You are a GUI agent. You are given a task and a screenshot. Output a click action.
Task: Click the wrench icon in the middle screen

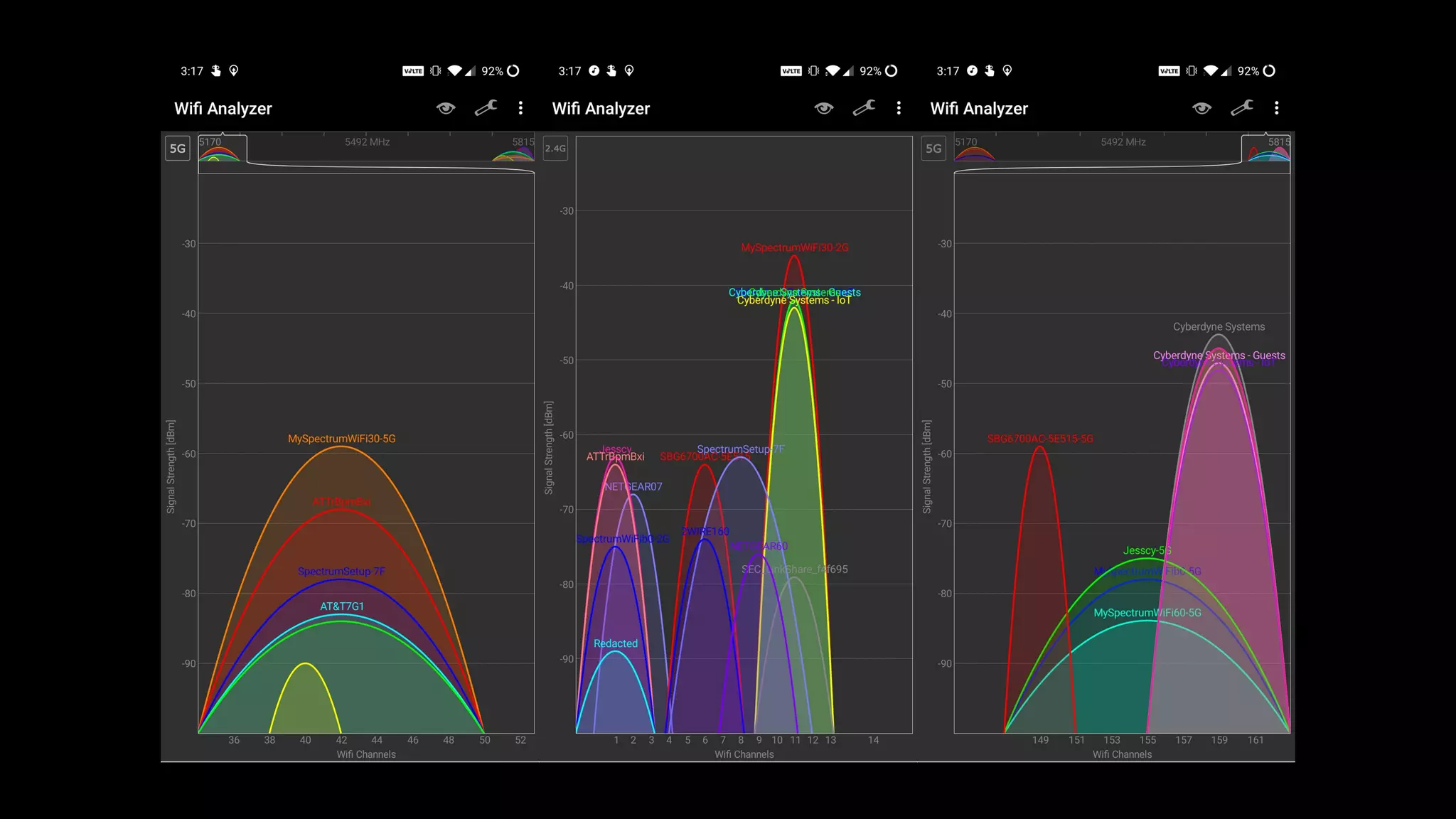tap(864, 108)
